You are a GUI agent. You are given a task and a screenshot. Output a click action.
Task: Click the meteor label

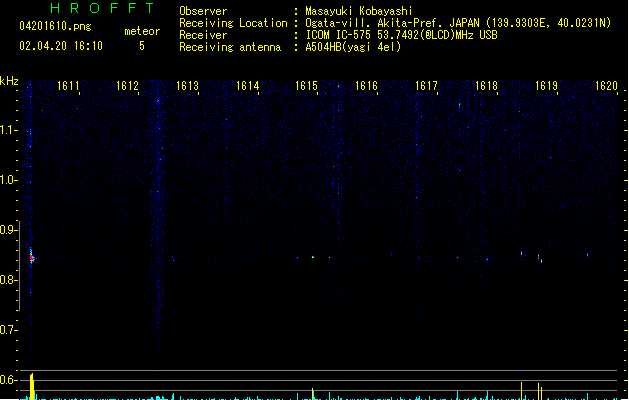(142, 31)
